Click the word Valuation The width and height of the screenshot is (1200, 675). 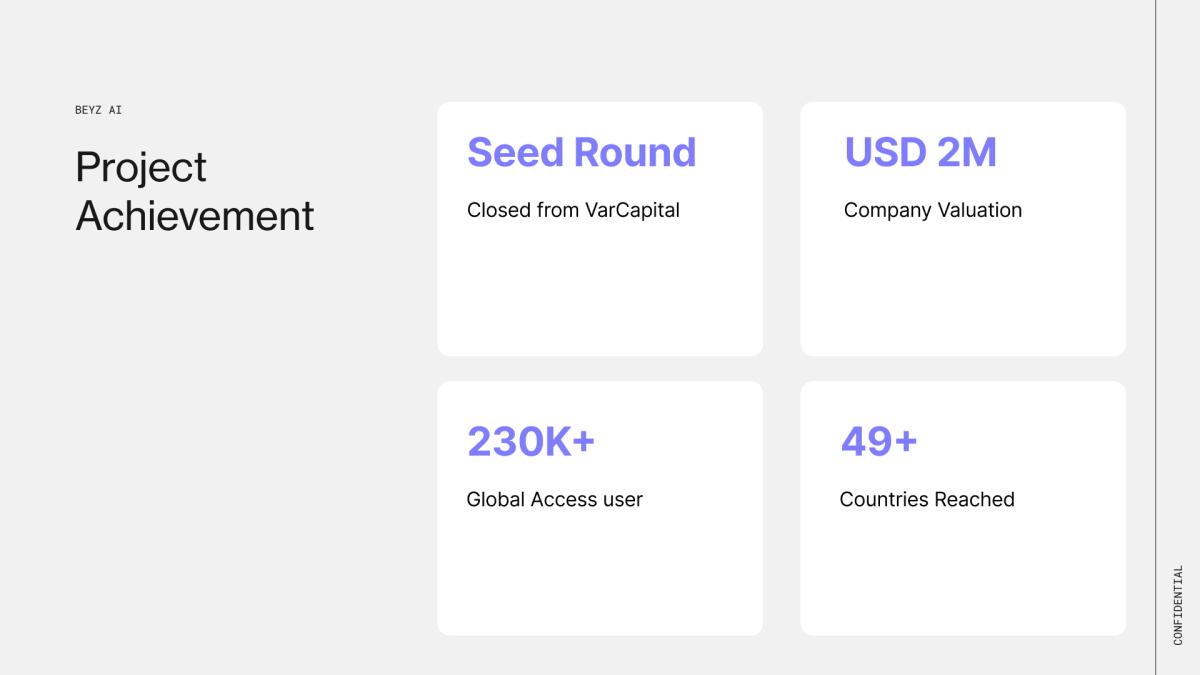pyautogui.click(x=979, y=210)
